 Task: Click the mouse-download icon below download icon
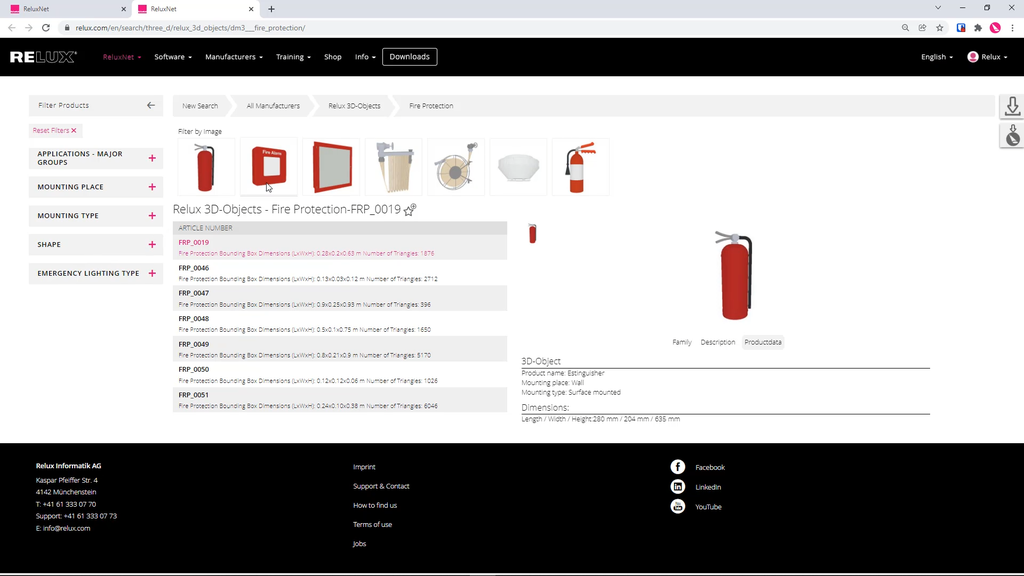tap(1012, 135)
